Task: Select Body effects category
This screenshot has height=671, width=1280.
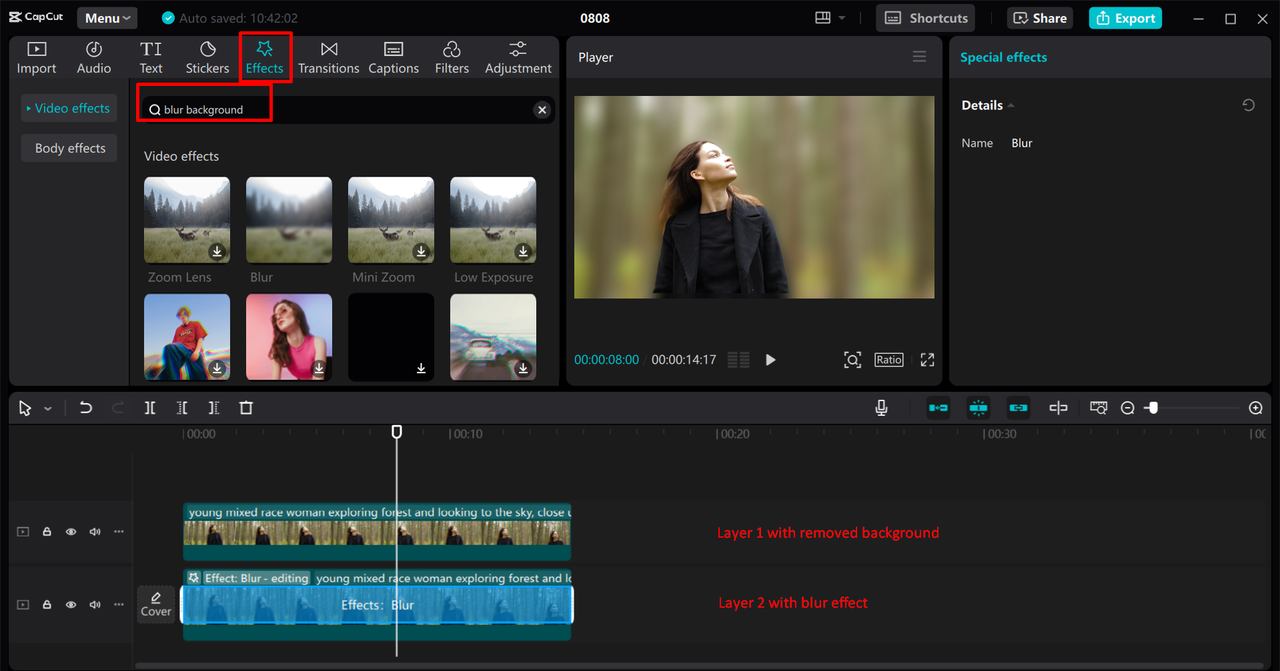Action: click(69, 148)
